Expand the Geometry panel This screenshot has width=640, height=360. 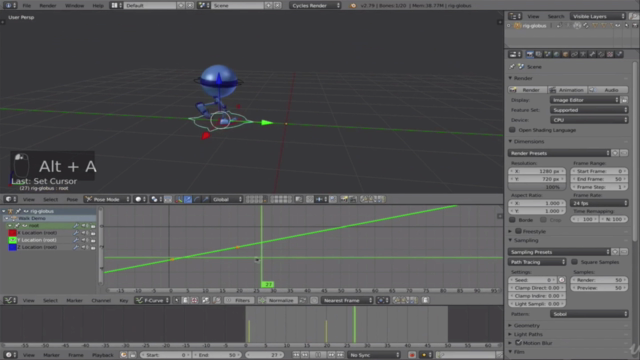pos(527,325)
